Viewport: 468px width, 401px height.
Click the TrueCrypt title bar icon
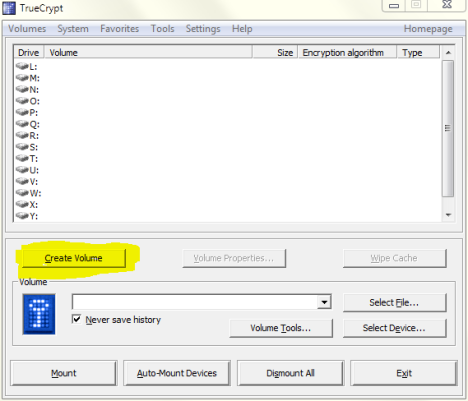pyautogui.click(x=9, y=8)
